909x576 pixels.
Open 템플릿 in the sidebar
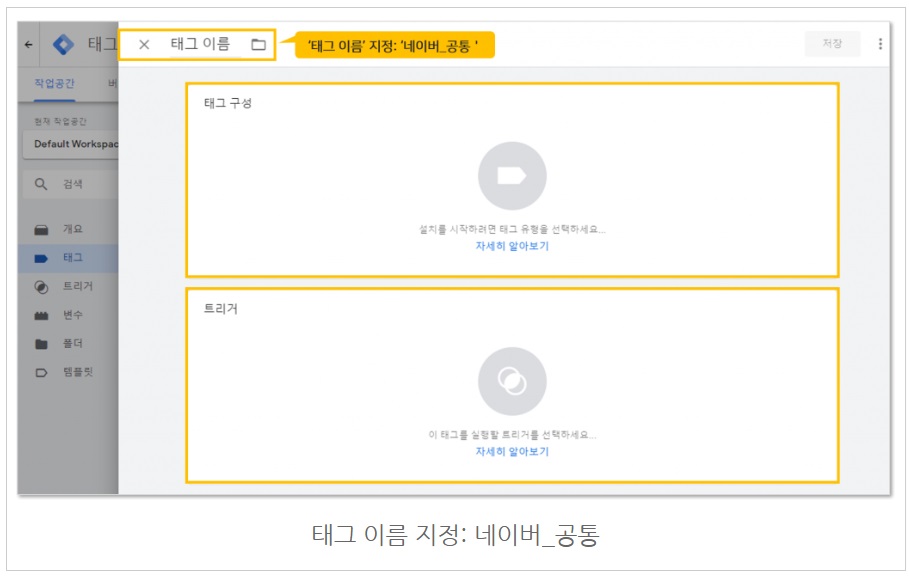[x=78, y=372]
